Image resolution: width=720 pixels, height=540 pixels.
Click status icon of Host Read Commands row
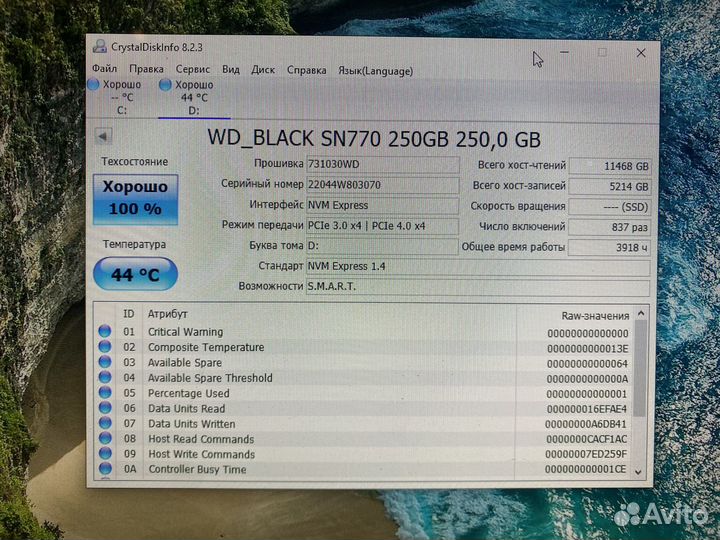click(x=105, y=438)
